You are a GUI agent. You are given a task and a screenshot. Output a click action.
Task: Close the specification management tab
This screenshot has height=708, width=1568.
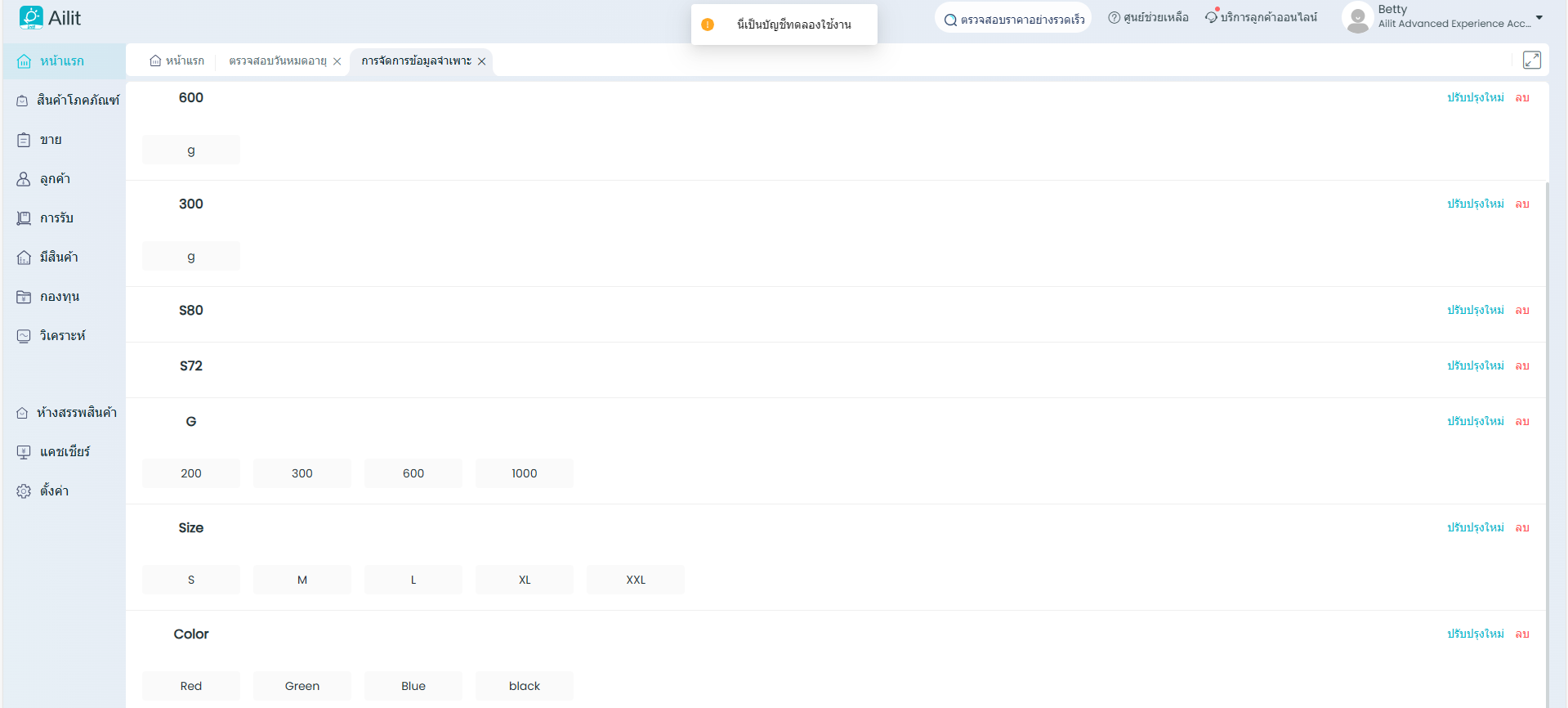coord(482,61)
